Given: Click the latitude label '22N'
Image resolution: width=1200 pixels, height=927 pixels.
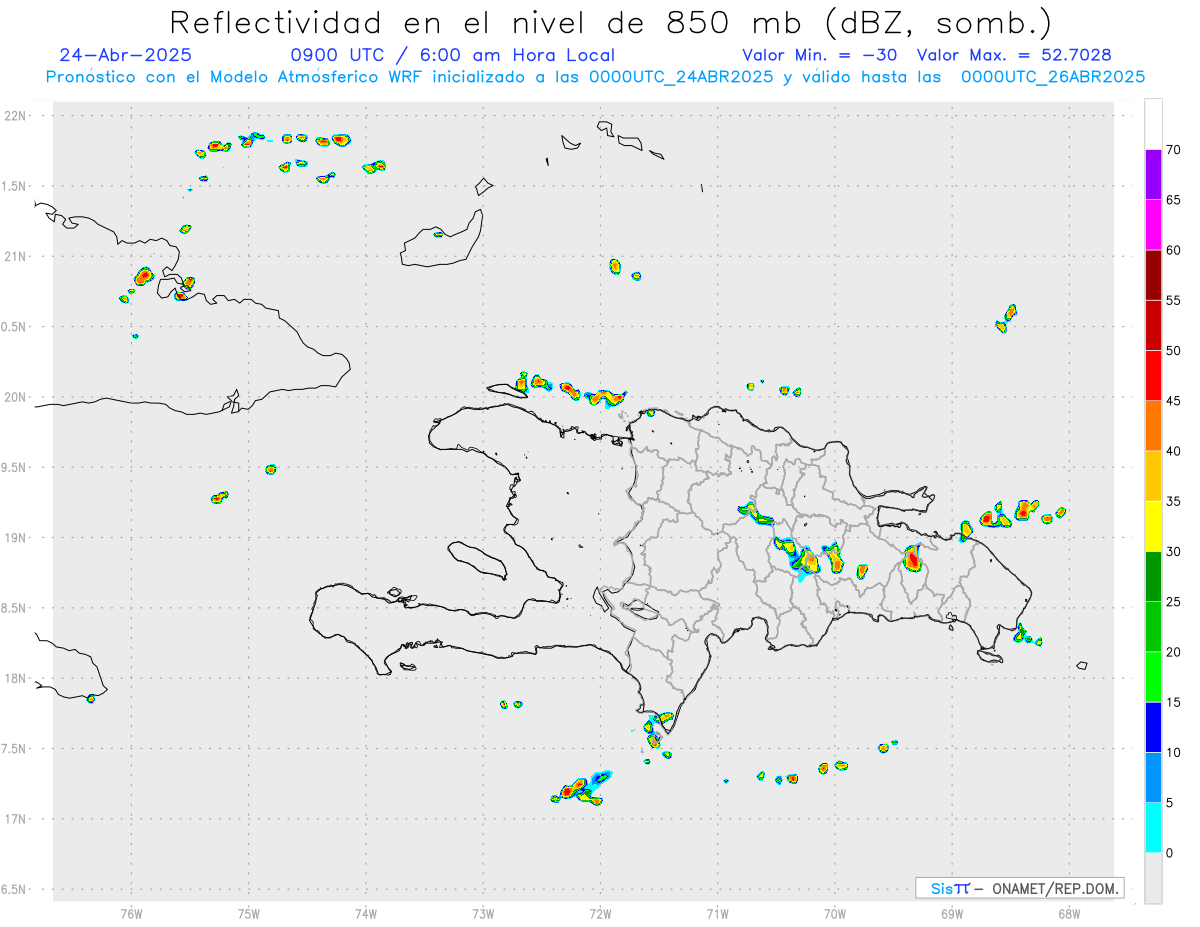Looking at the screenshot, I should tap(17, 116).
